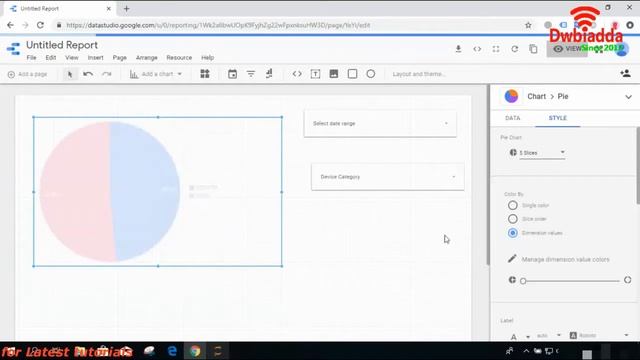Open the label font family dropdown
This screenshot has height=360, width=640.
click(599, 336)
